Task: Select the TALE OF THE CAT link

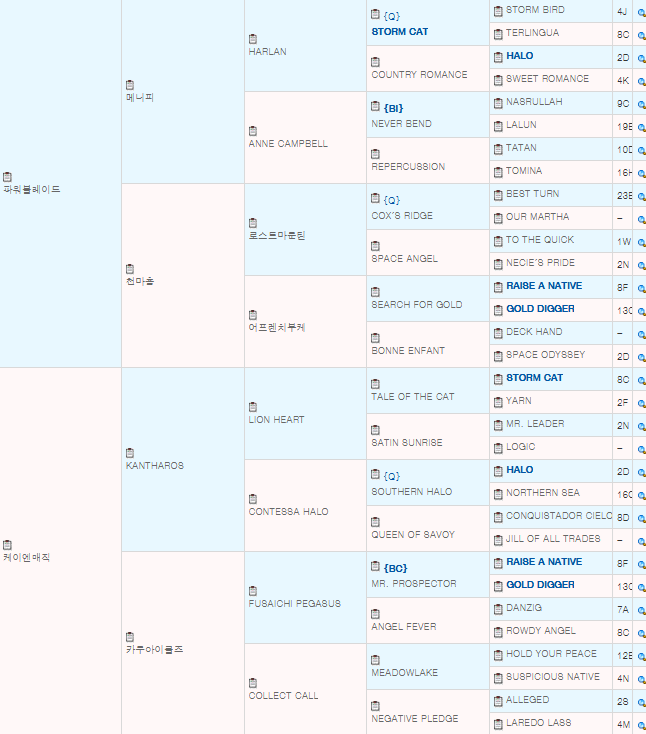Action: point(412,397)
